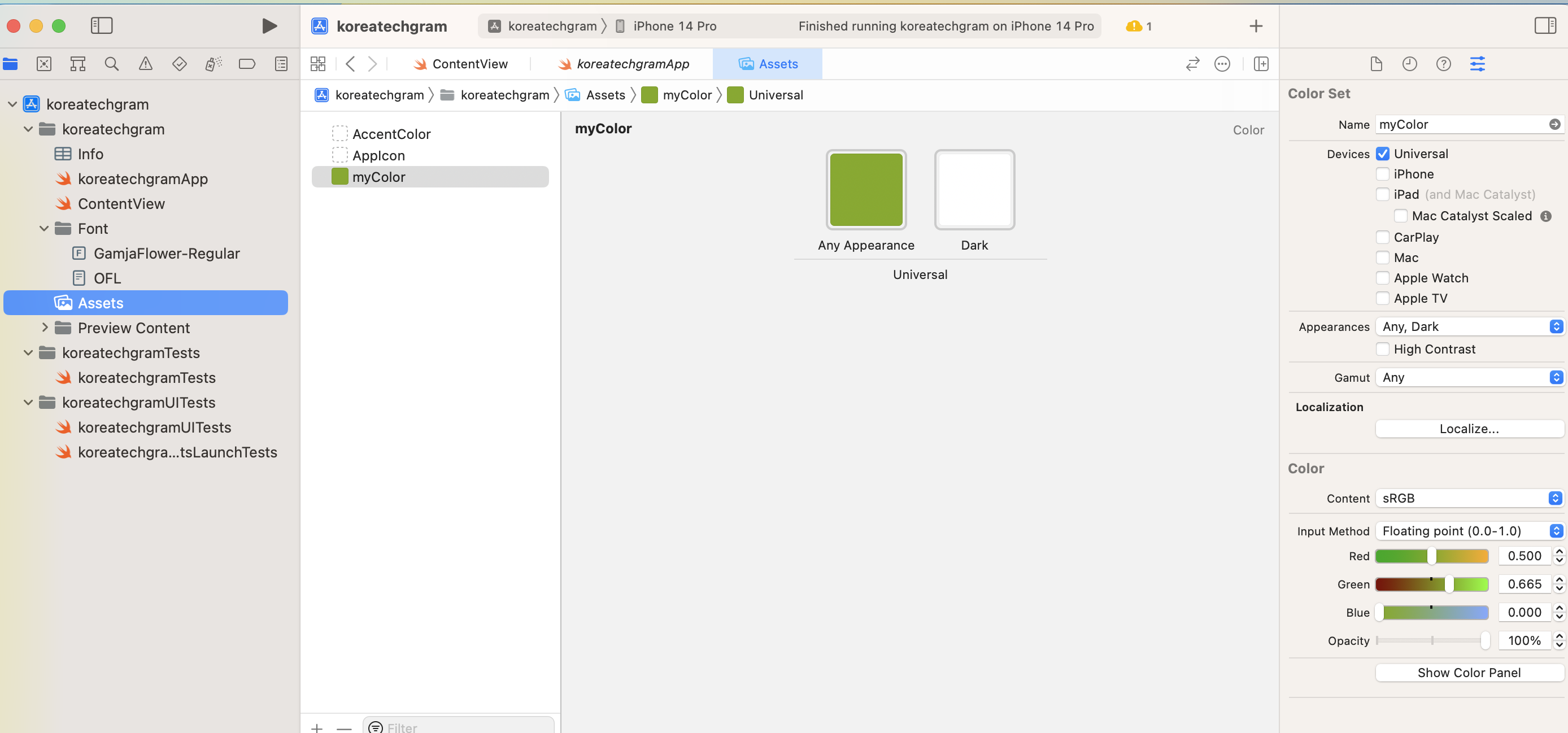Open the Content sRGB dropdown

pyautogui.click(x=1469, y=498)
